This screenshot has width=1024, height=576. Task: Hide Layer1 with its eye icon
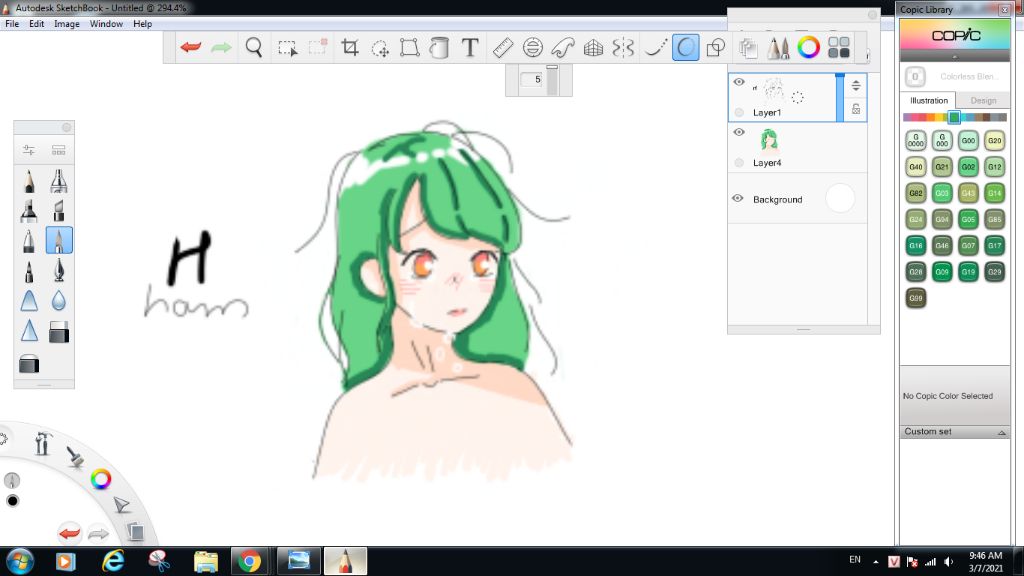tap(739, 82)
